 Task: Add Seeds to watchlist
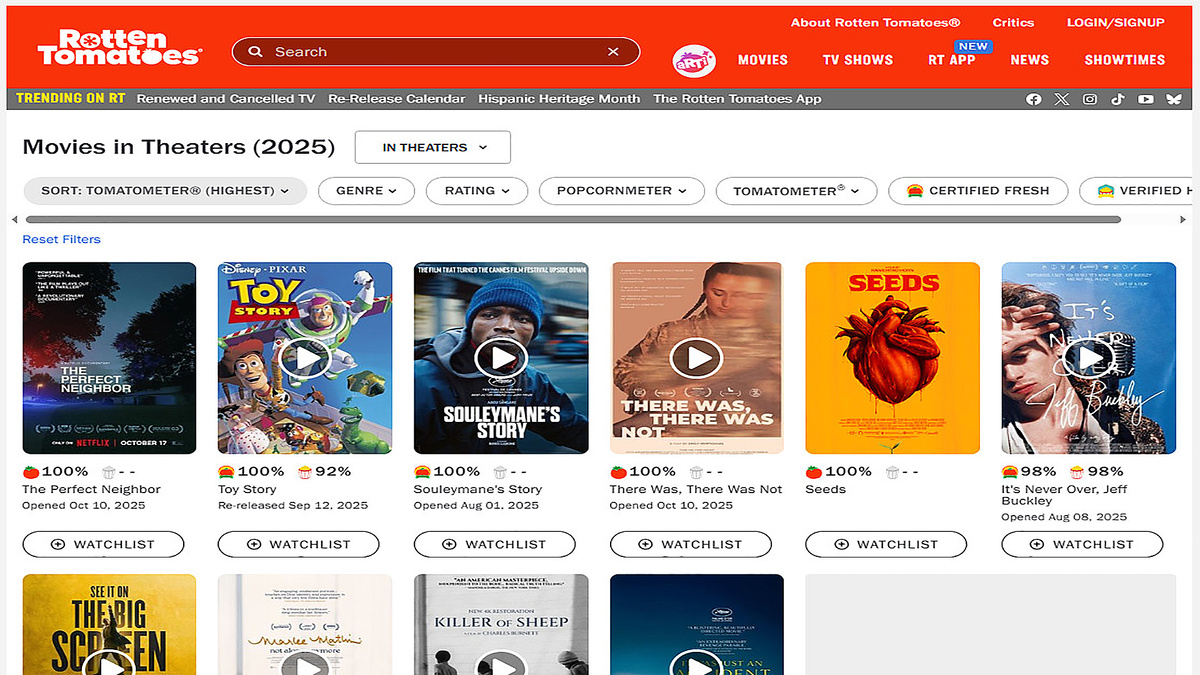(x=886, y=544)
